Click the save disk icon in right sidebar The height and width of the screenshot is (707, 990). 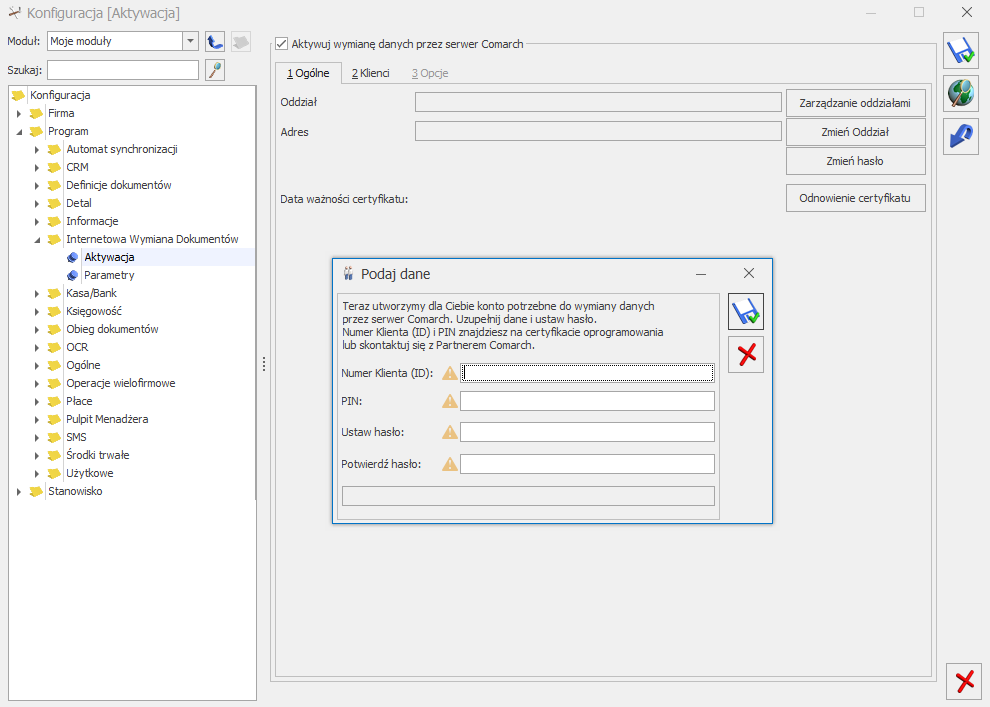point(961,51)
